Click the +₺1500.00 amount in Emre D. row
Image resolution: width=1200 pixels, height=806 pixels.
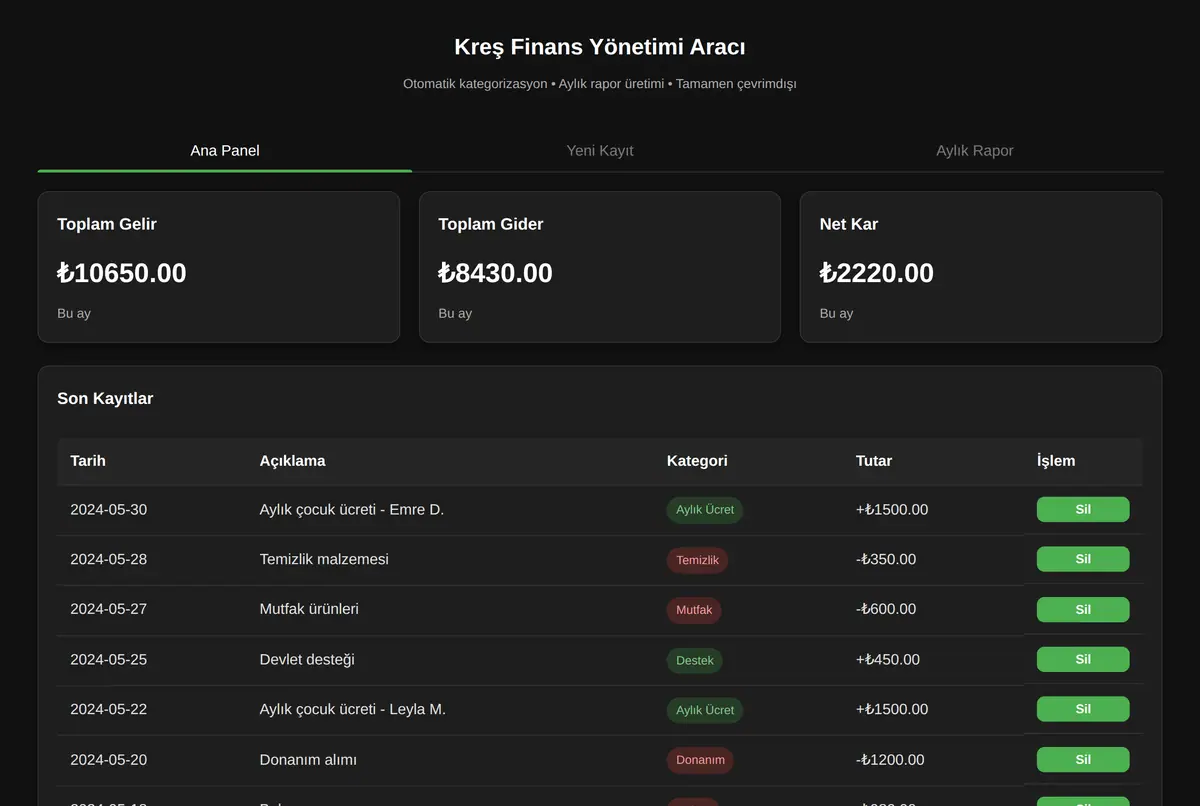(892, 509)
